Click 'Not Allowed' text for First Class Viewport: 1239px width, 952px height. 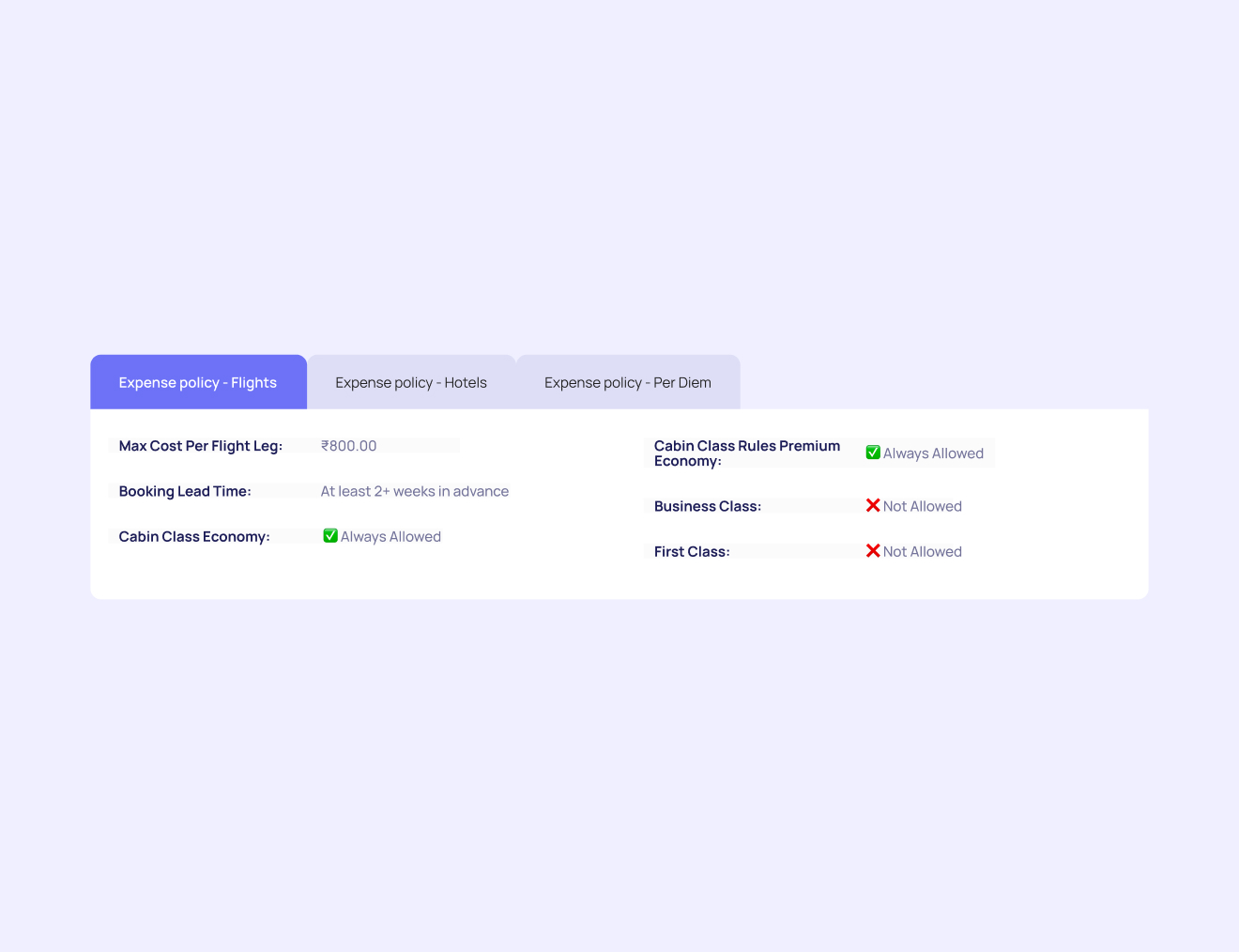pos(923,551)
